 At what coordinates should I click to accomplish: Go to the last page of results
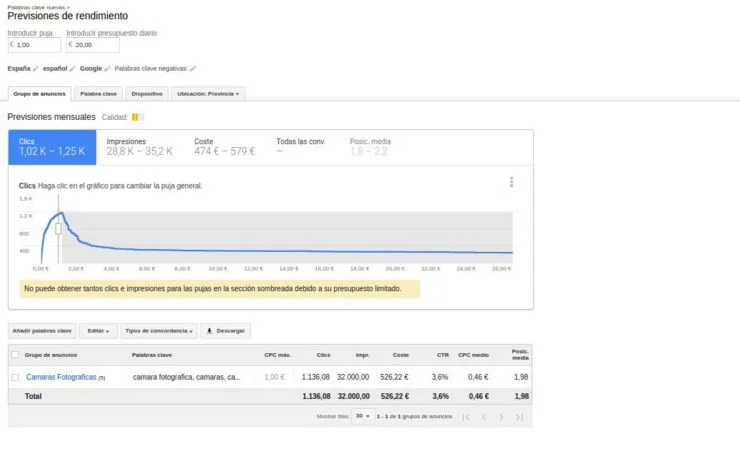pos(519,416)
